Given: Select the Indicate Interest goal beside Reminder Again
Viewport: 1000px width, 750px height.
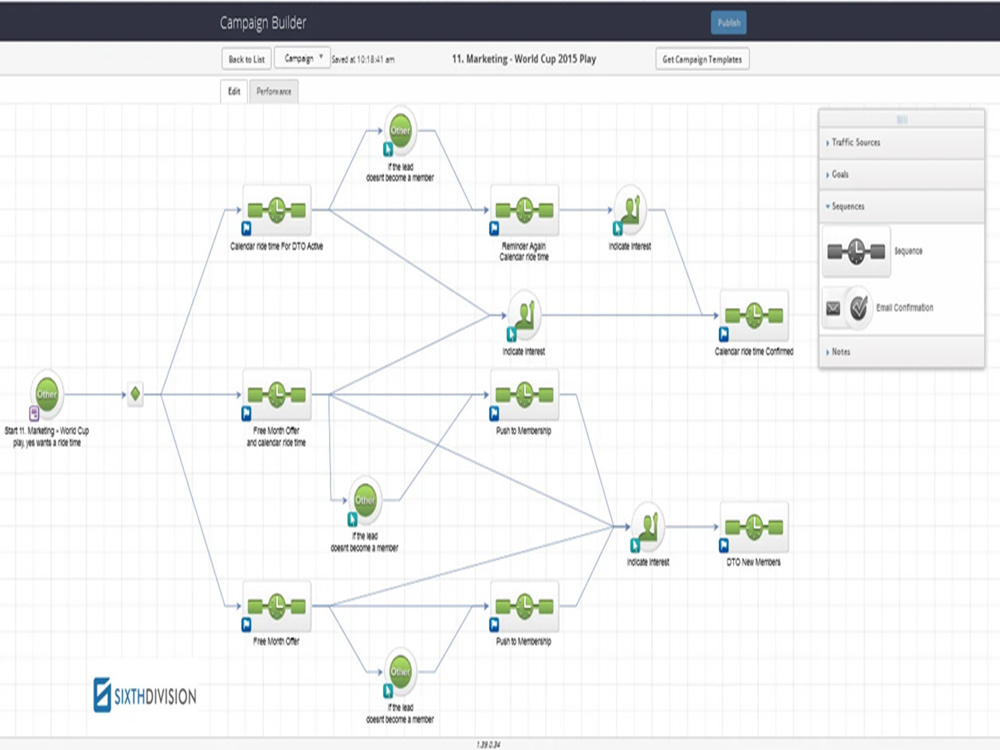Looking at the screenshot, I should (630, 210).
